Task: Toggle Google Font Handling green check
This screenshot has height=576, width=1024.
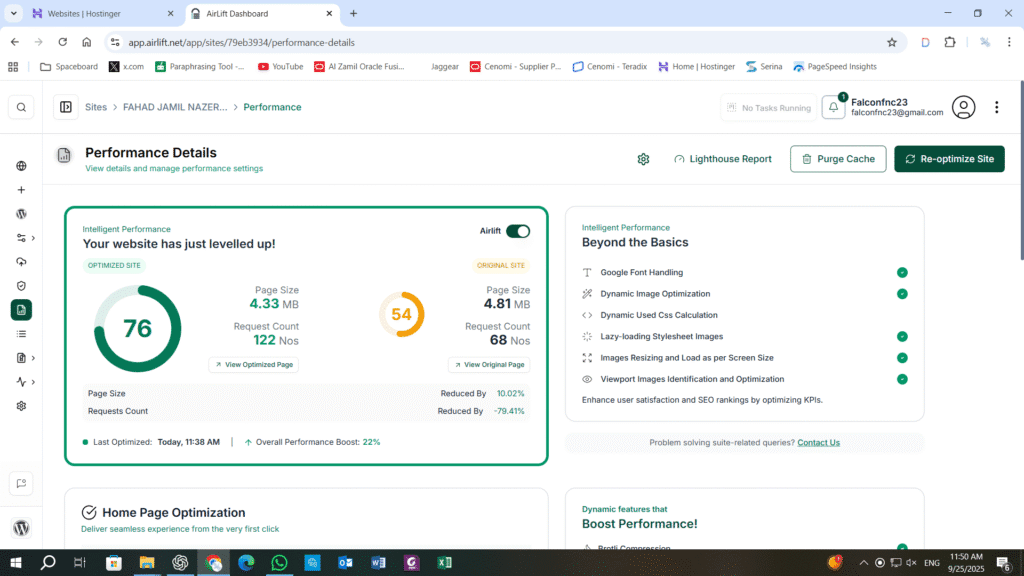Action: point(902,272)
